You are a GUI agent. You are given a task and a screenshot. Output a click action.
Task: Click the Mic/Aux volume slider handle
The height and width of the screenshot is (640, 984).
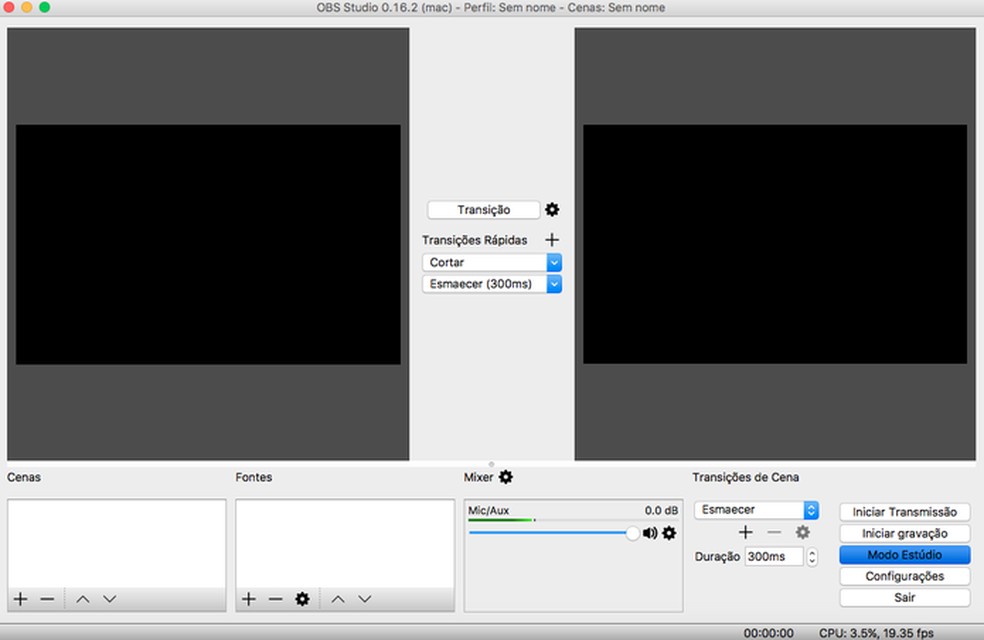point(633,533)
